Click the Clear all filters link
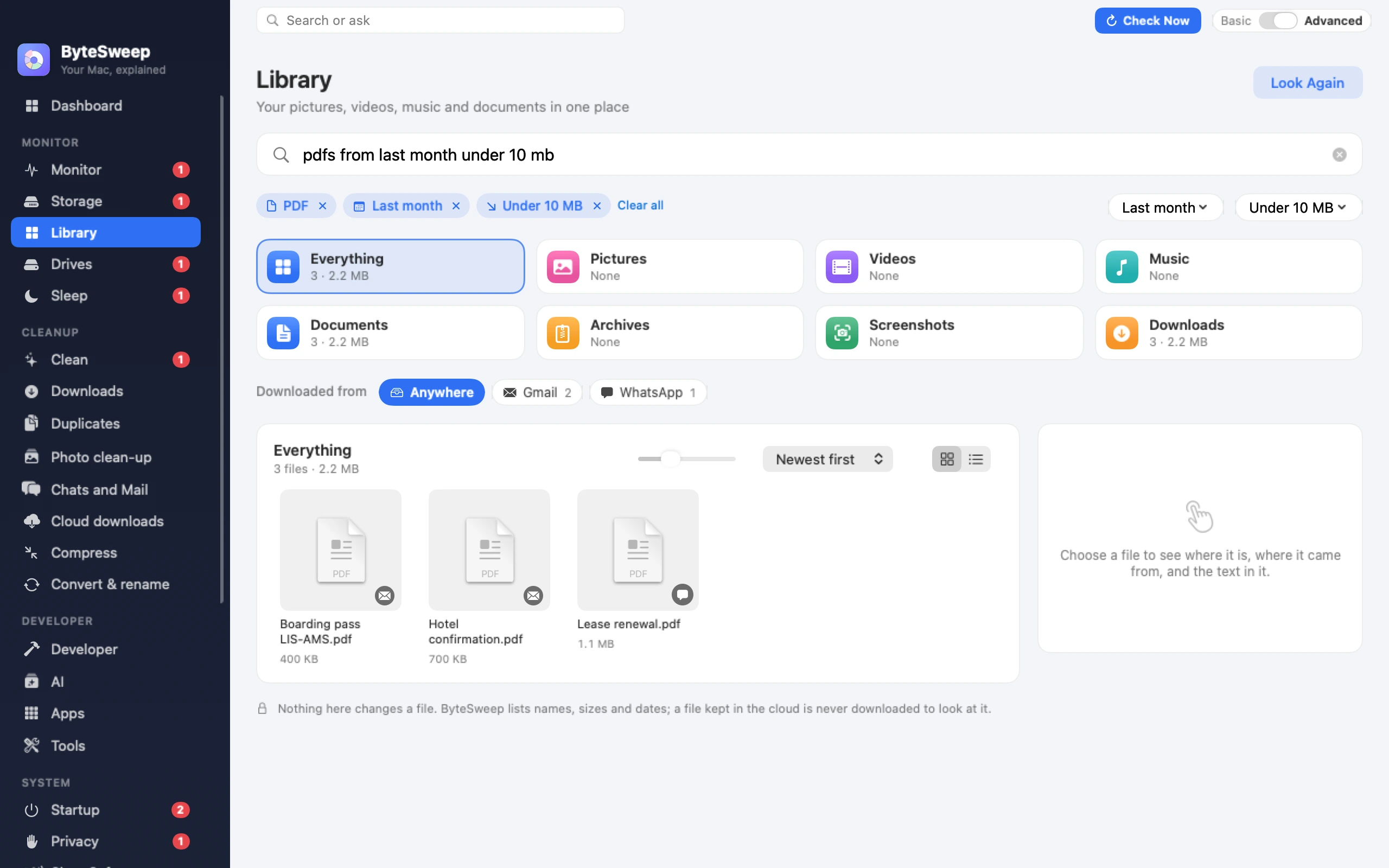This screenshot has height=868, width=1389. [x=640, y=205]
